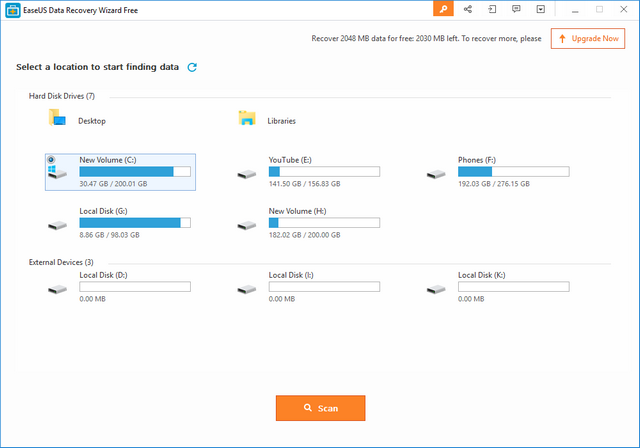
Task: Open the title bar dropdown menu icon
Action: (541, 9)
